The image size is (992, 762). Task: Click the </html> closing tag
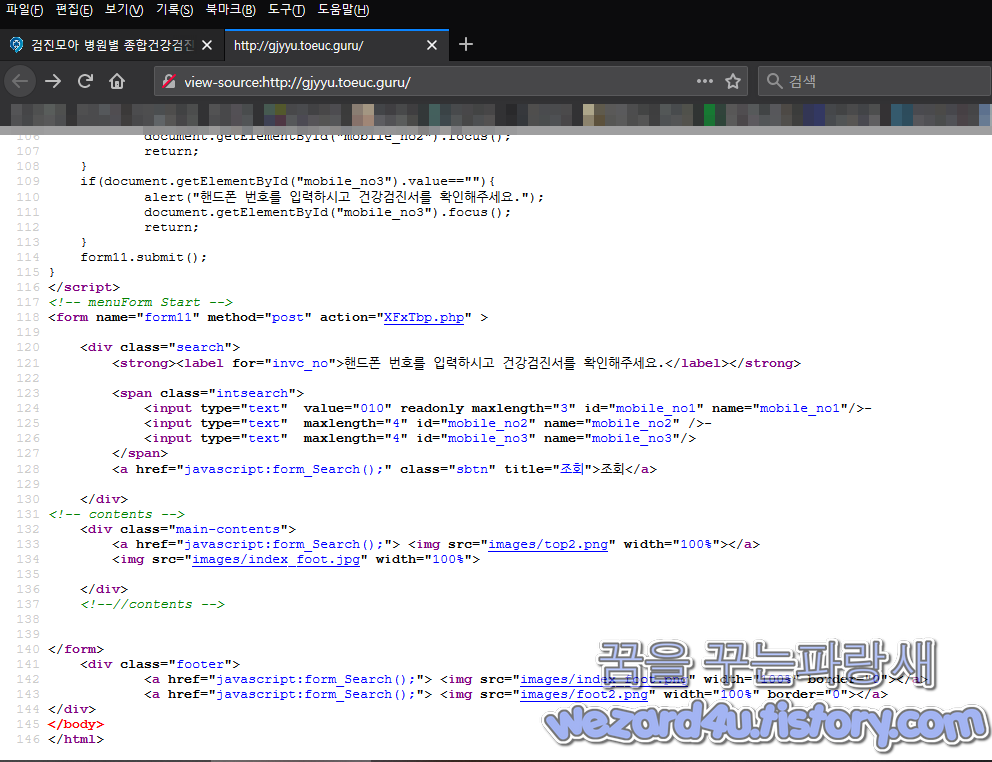(76, 739)
